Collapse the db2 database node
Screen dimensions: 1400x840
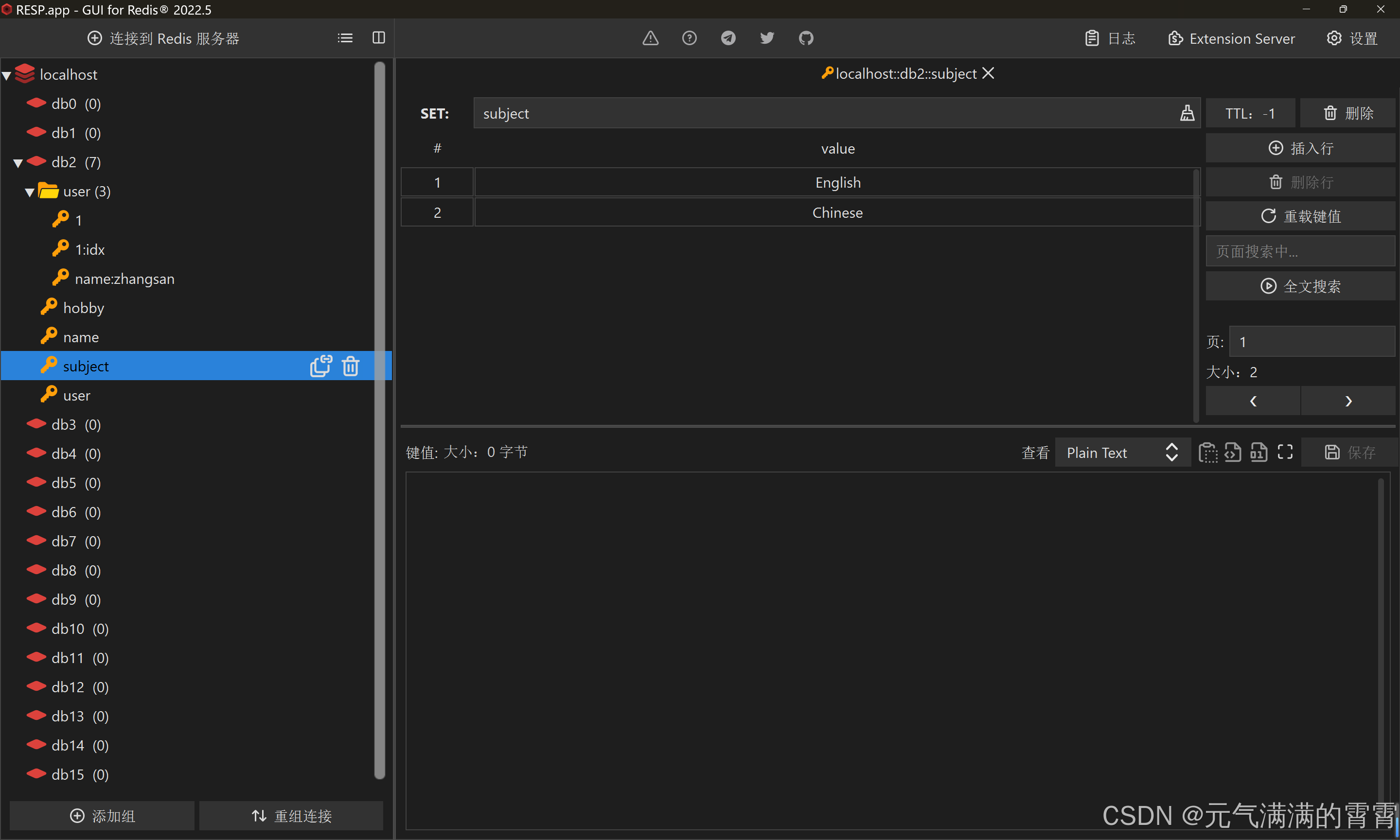tap(18, 163)
